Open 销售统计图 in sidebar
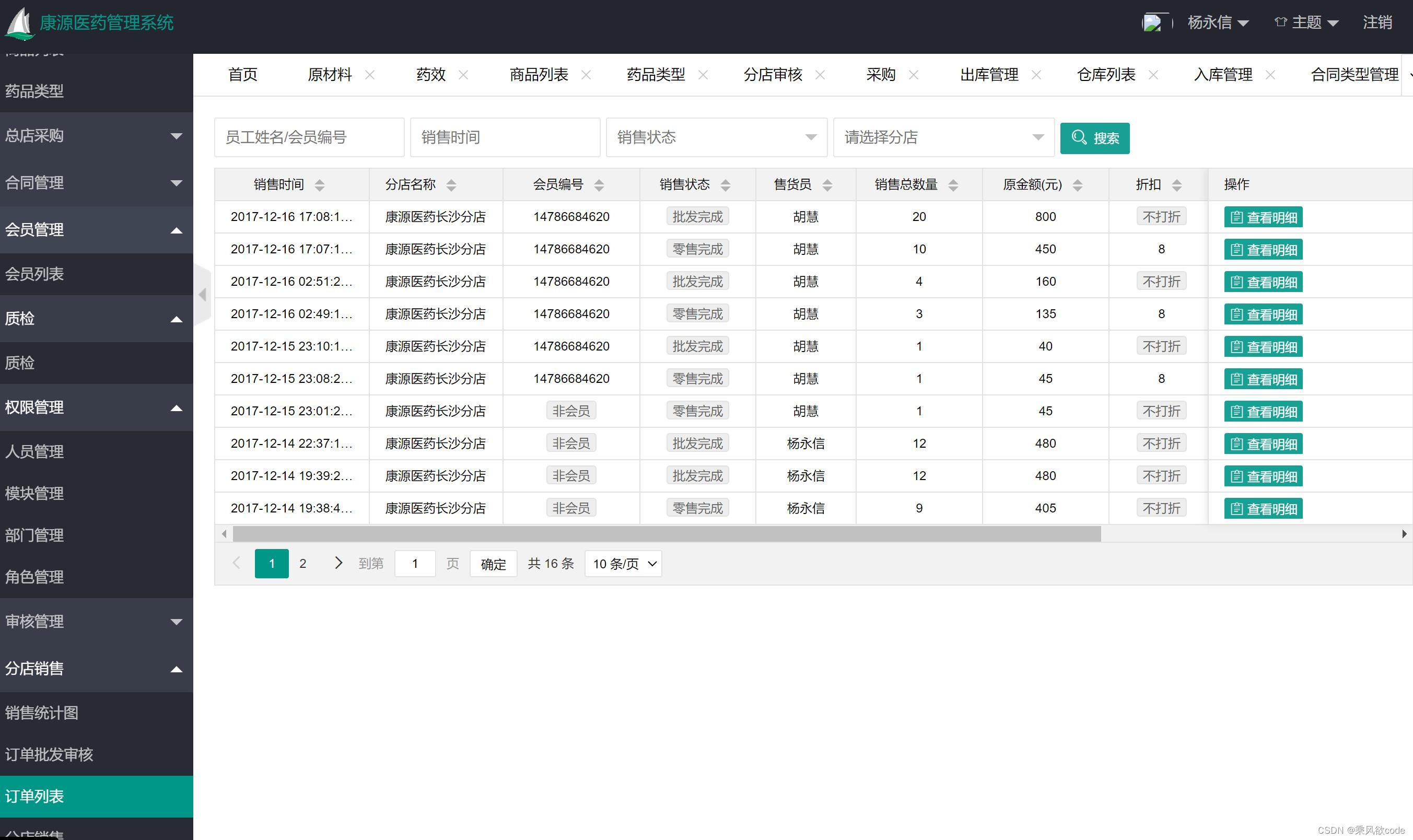 pyautogui.click(x=42, y=713)
